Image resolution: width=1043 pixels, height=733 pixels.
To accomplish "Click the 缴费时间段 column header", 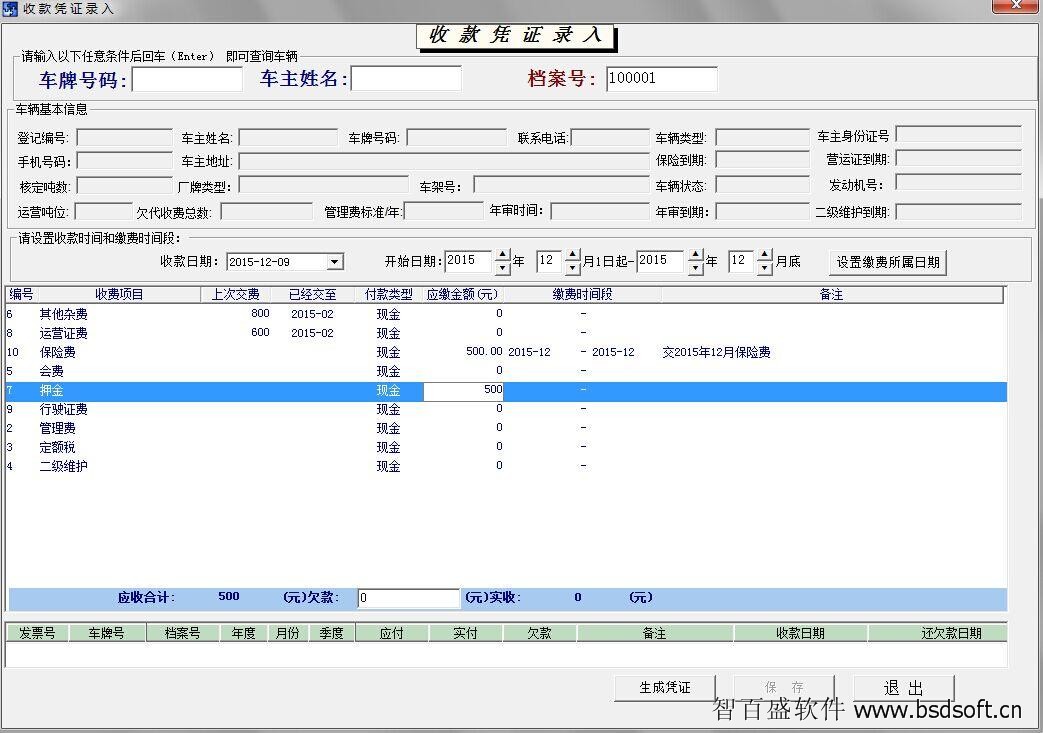I will [x=582, y=295].
